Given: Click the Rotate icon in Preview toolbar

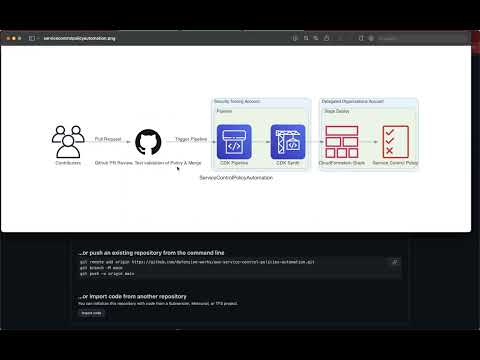Looking at the screenshot, I should coord(361,38).
